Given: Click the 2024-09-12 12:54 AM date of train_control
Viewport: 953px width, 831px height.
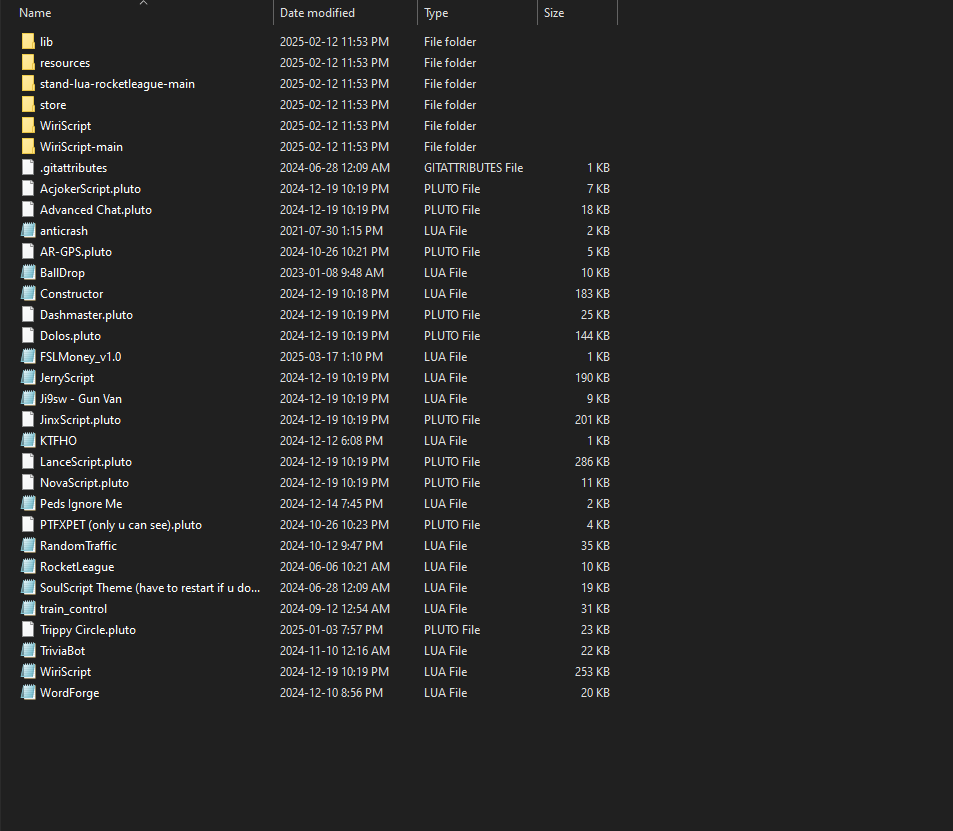Looking at the screenshot, I should click(335, 609).
